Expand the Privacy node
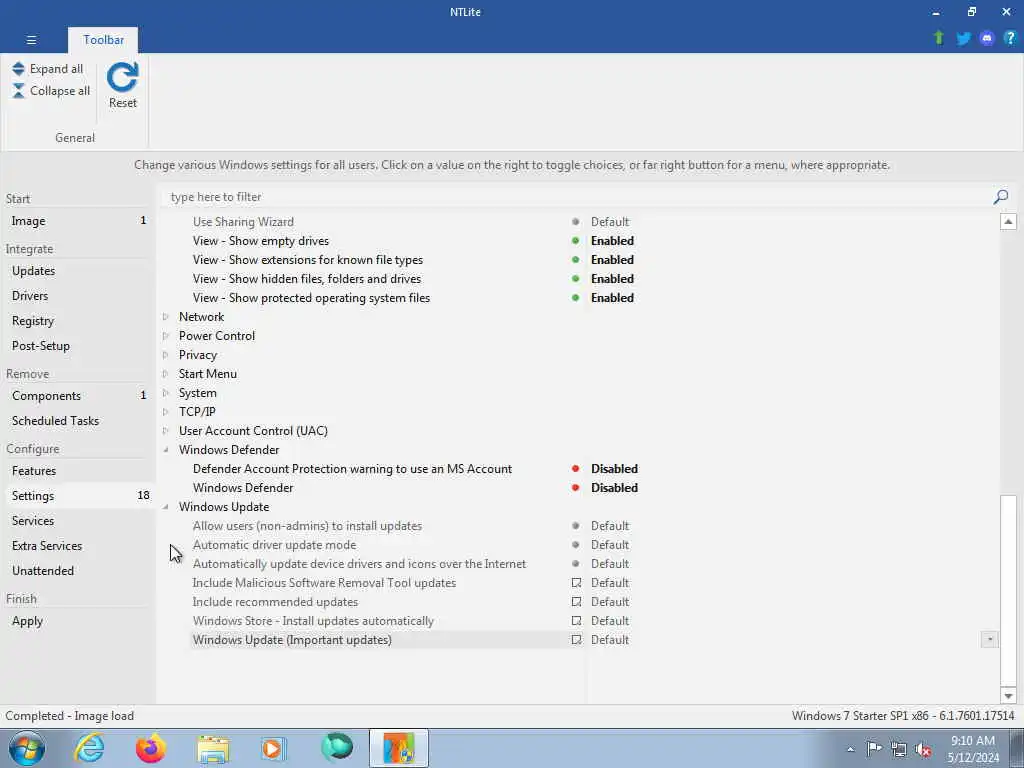This screenshot has width=1024, height=768. coord(166,355)
